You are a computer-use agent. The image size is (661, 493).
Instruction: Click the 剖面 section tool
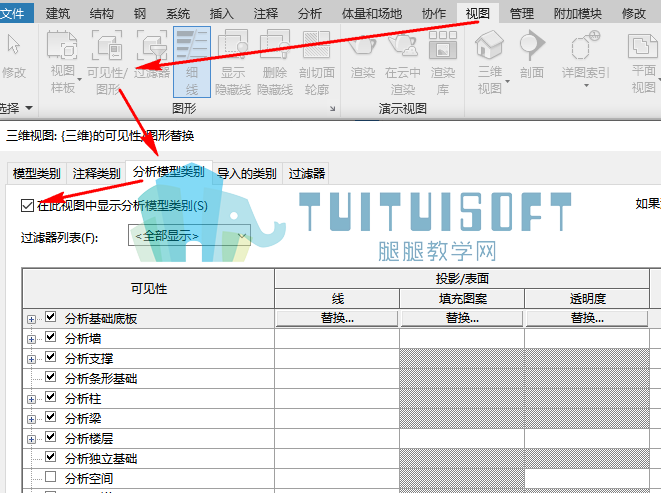pos(532,54)
